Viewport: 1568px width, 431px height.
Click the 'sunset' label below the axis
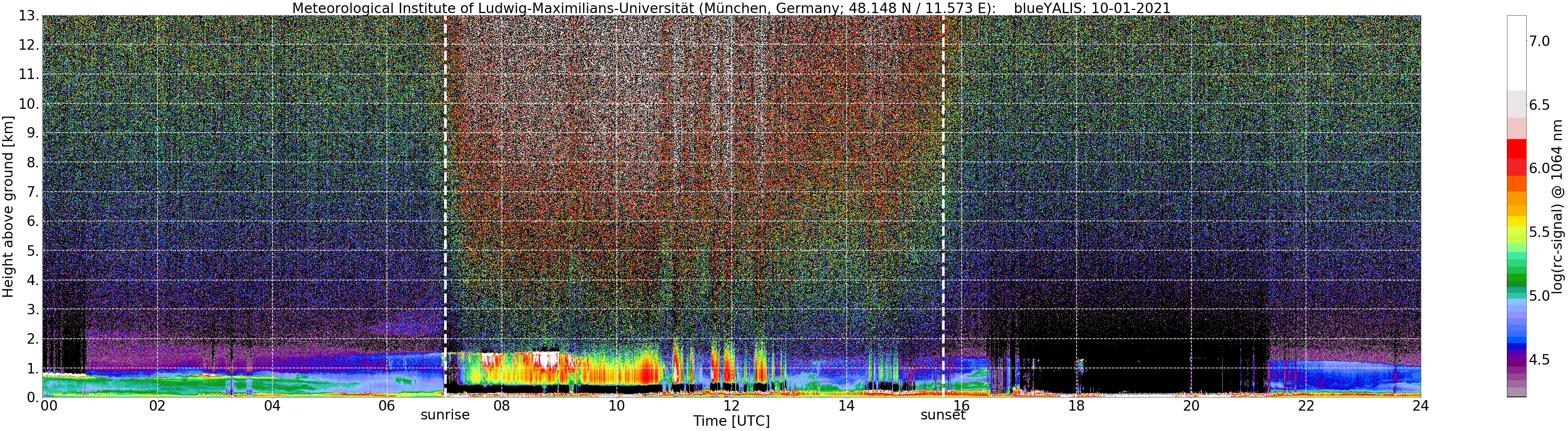[x=943, y=415]
